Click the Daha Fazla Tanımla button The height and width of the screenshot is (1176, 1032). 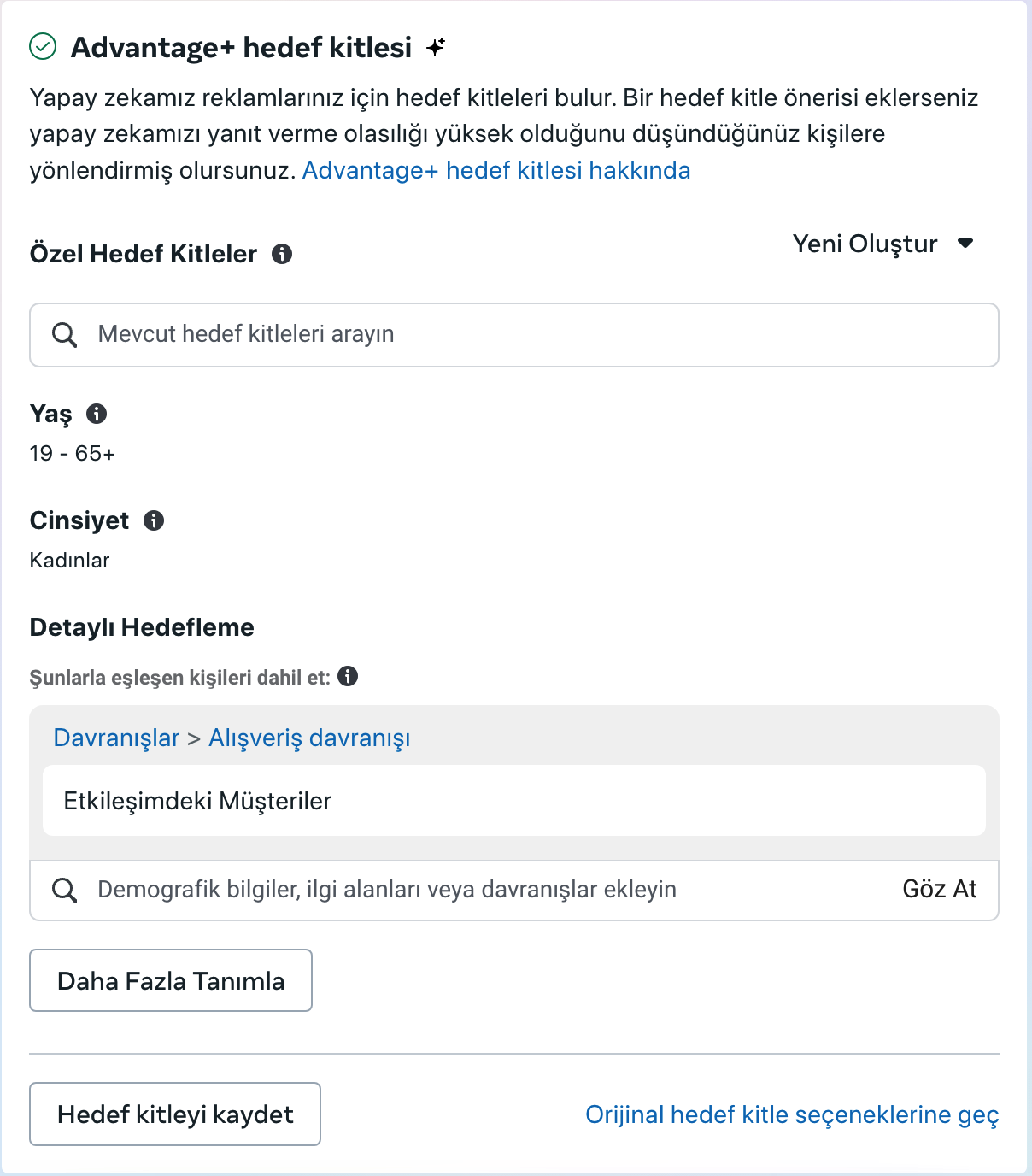pyautogui.click(x=171, y=980)
